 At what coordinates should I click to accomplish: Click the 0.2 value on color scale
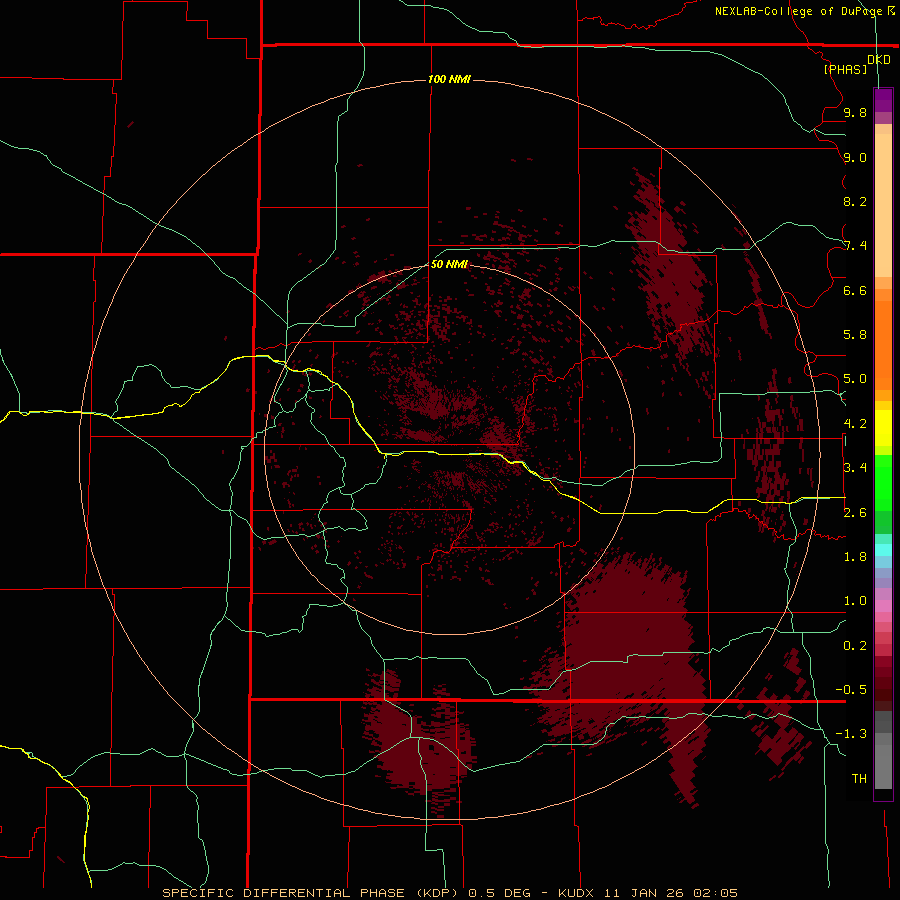tap(855, 646)
